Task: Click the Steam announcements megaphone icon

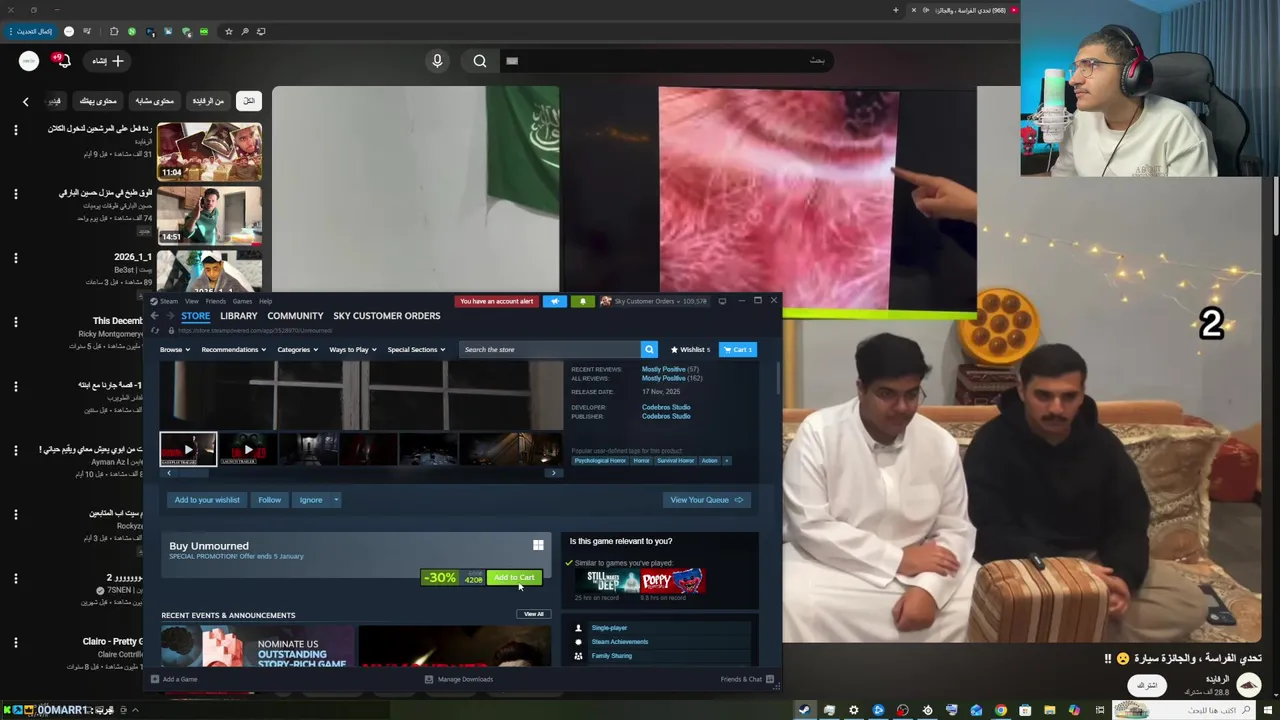Action: (x=555, y=301)
